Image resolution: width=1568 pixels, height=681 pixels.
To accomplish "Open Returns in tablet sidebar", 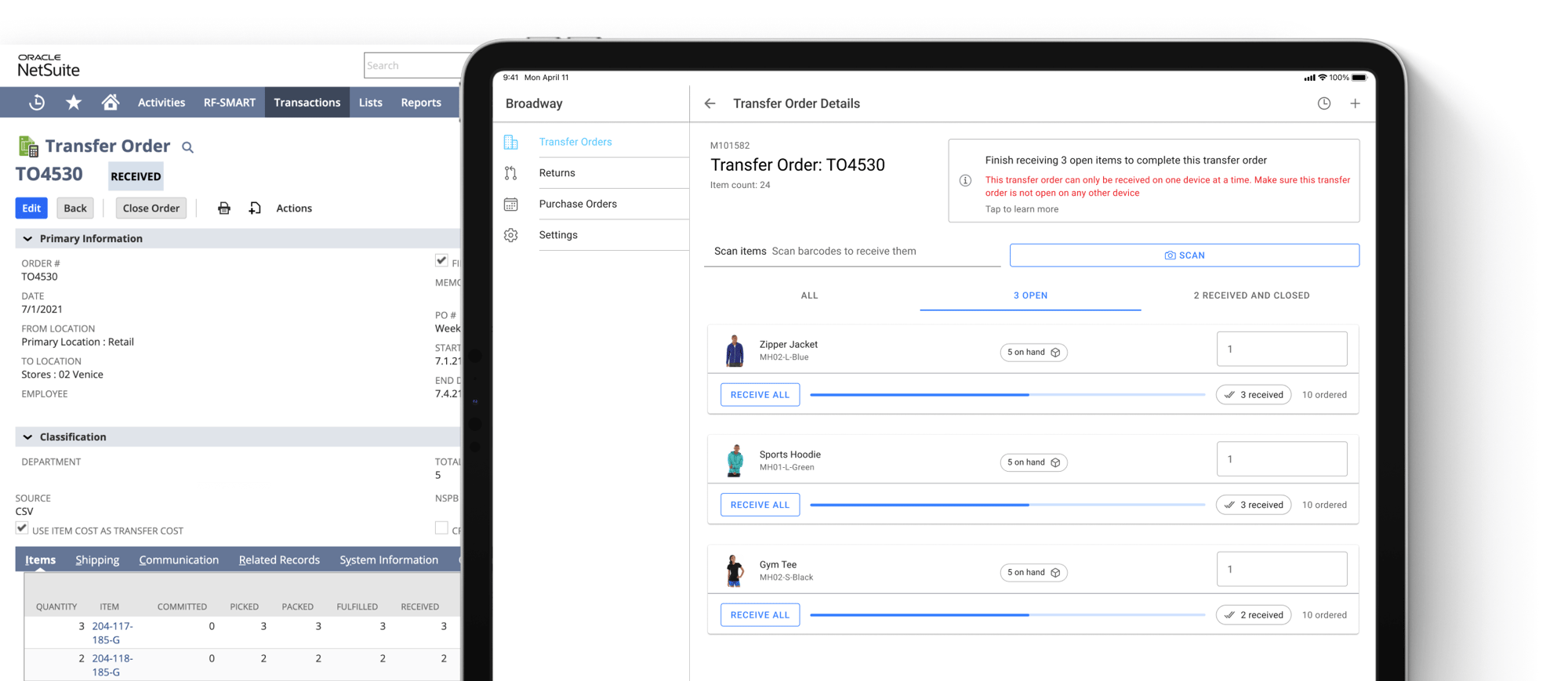I will (557, 173).
